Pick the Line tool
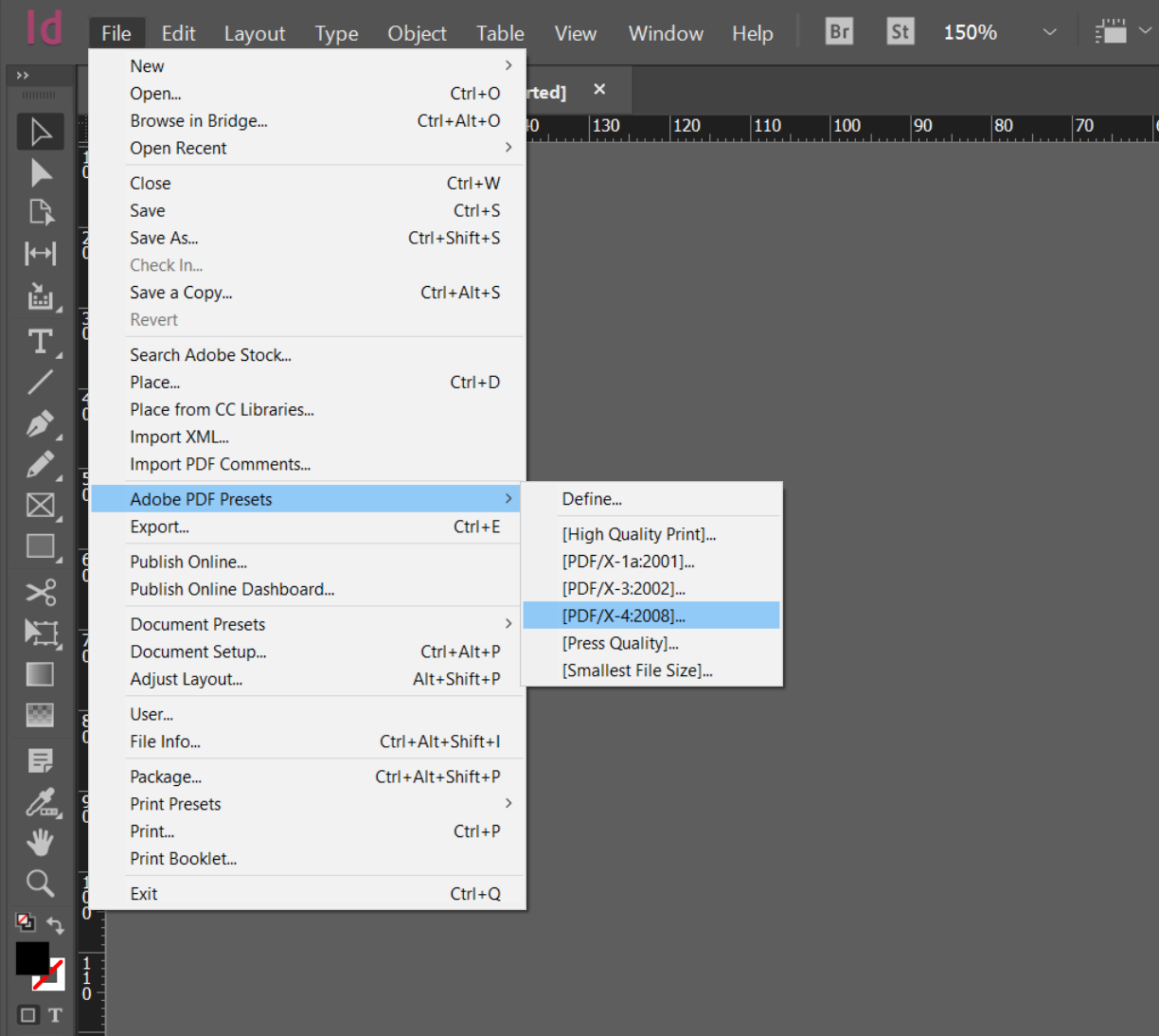The height and width of the screenshot is (1036, 1159). click(x=40, y=382)
